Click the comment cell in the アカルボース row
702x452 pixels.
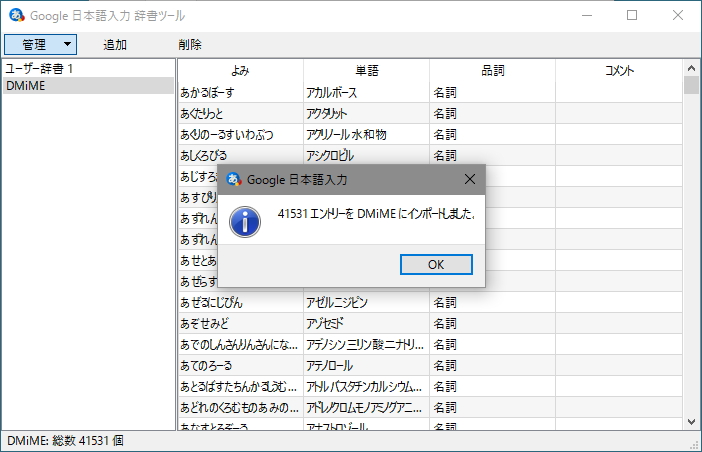(619, 93)
